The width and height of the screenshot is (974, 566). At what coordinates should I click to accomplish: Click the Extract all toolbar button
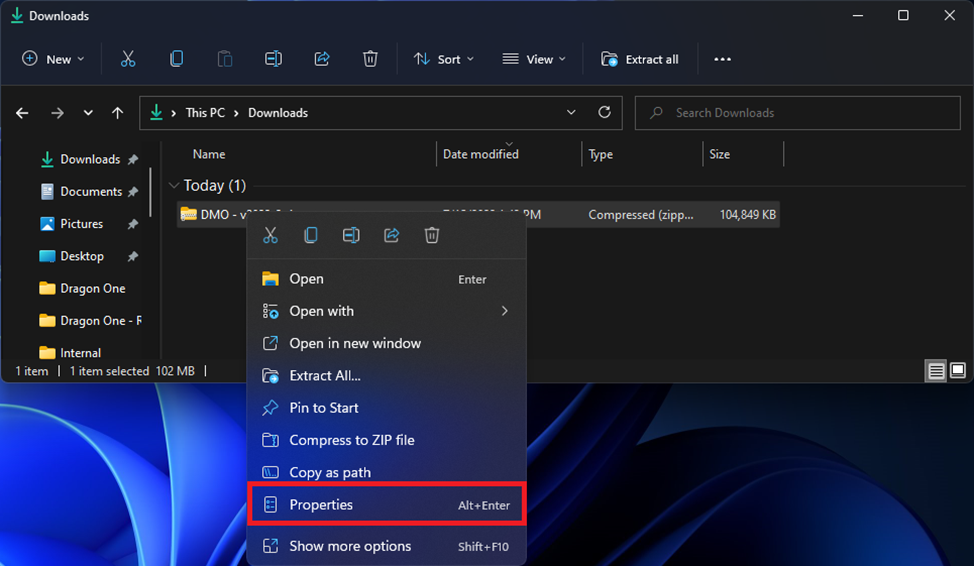tap(640, 59)
